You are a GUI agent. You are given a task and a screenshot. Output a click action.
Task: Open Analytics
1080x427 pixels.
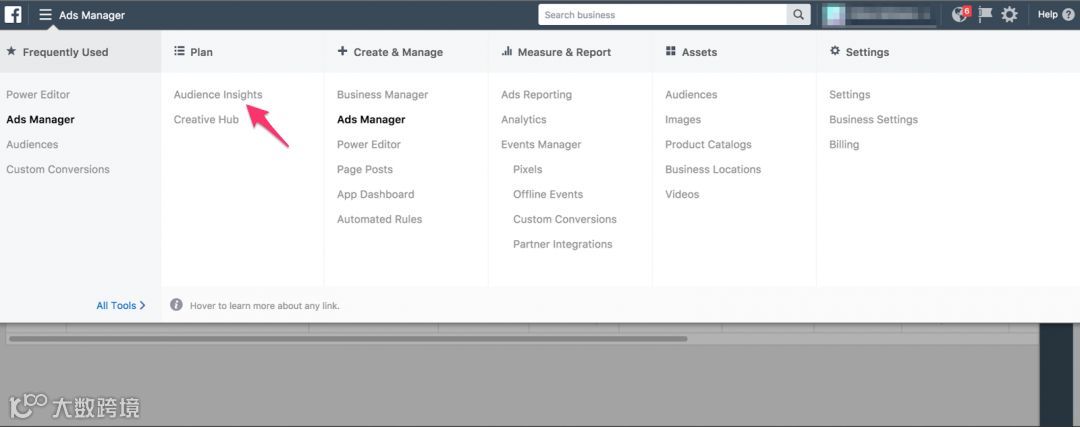point(523,119)
